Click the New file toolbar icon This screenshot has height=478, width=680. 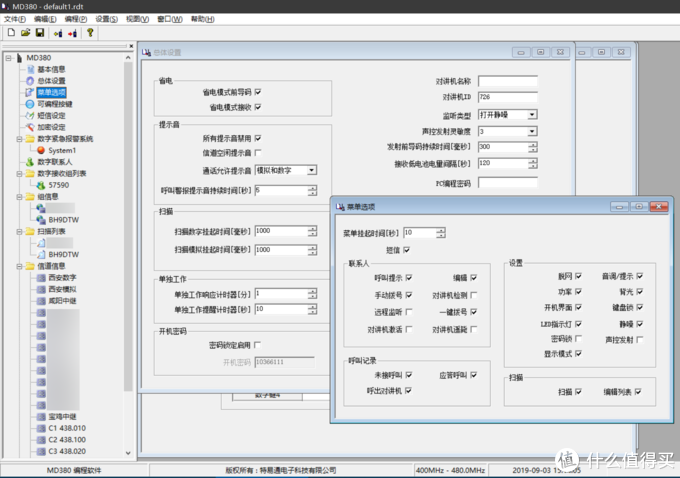click(10, 32)
